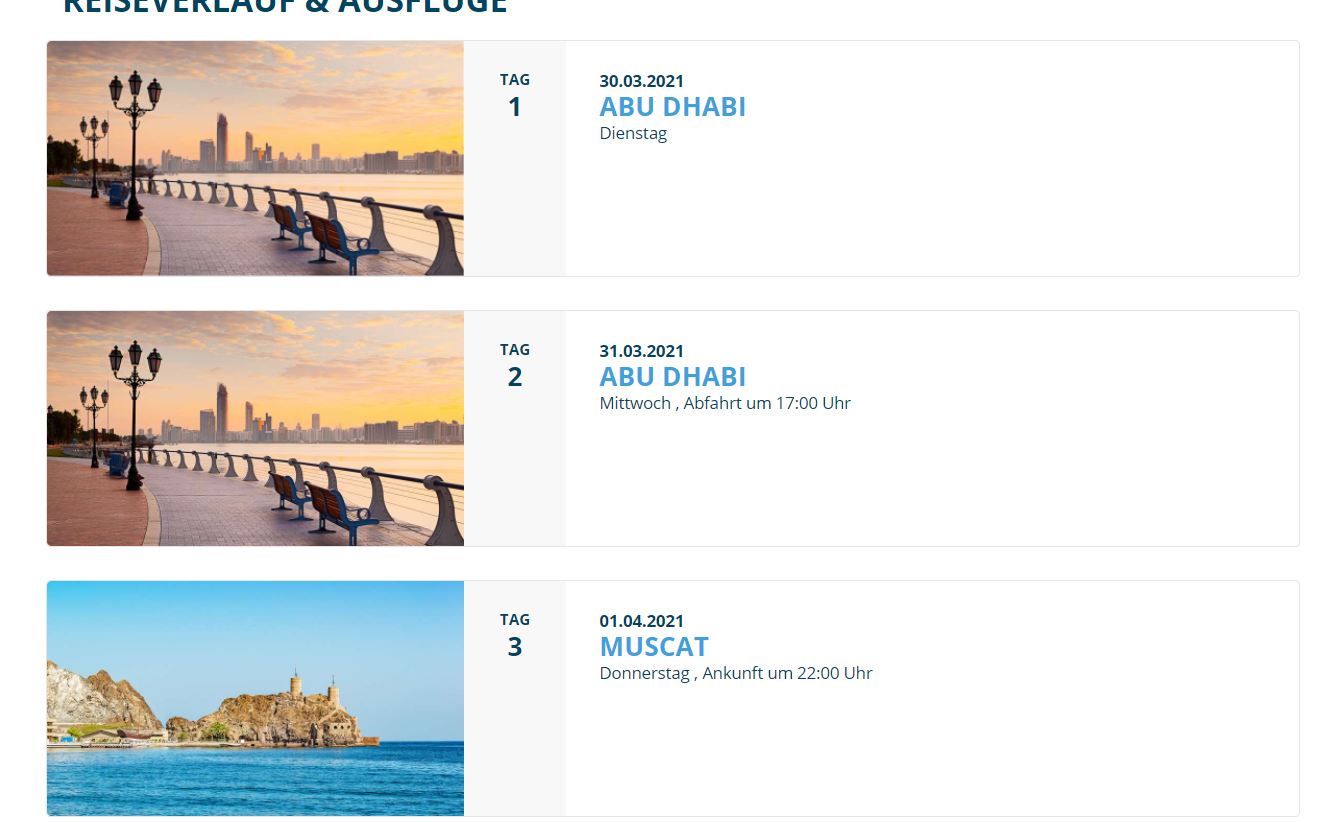
Task: Open the ABU DHABI link dated 31.03.2021
Action: (672, 377)
